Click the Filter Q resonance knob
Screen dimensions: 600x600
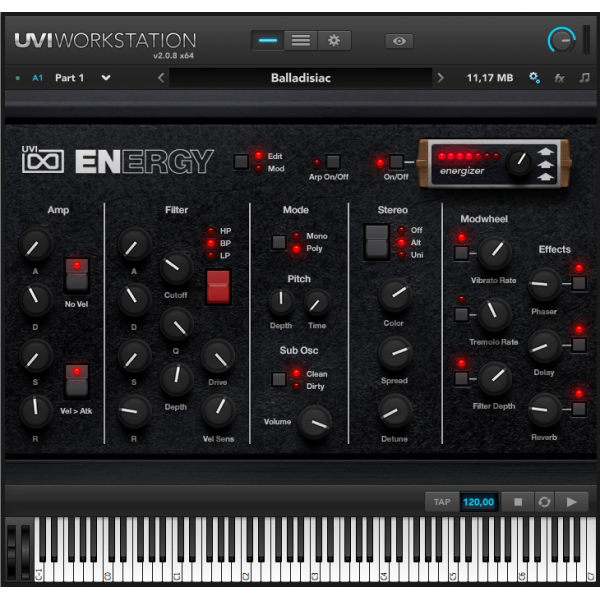[176, 324]
